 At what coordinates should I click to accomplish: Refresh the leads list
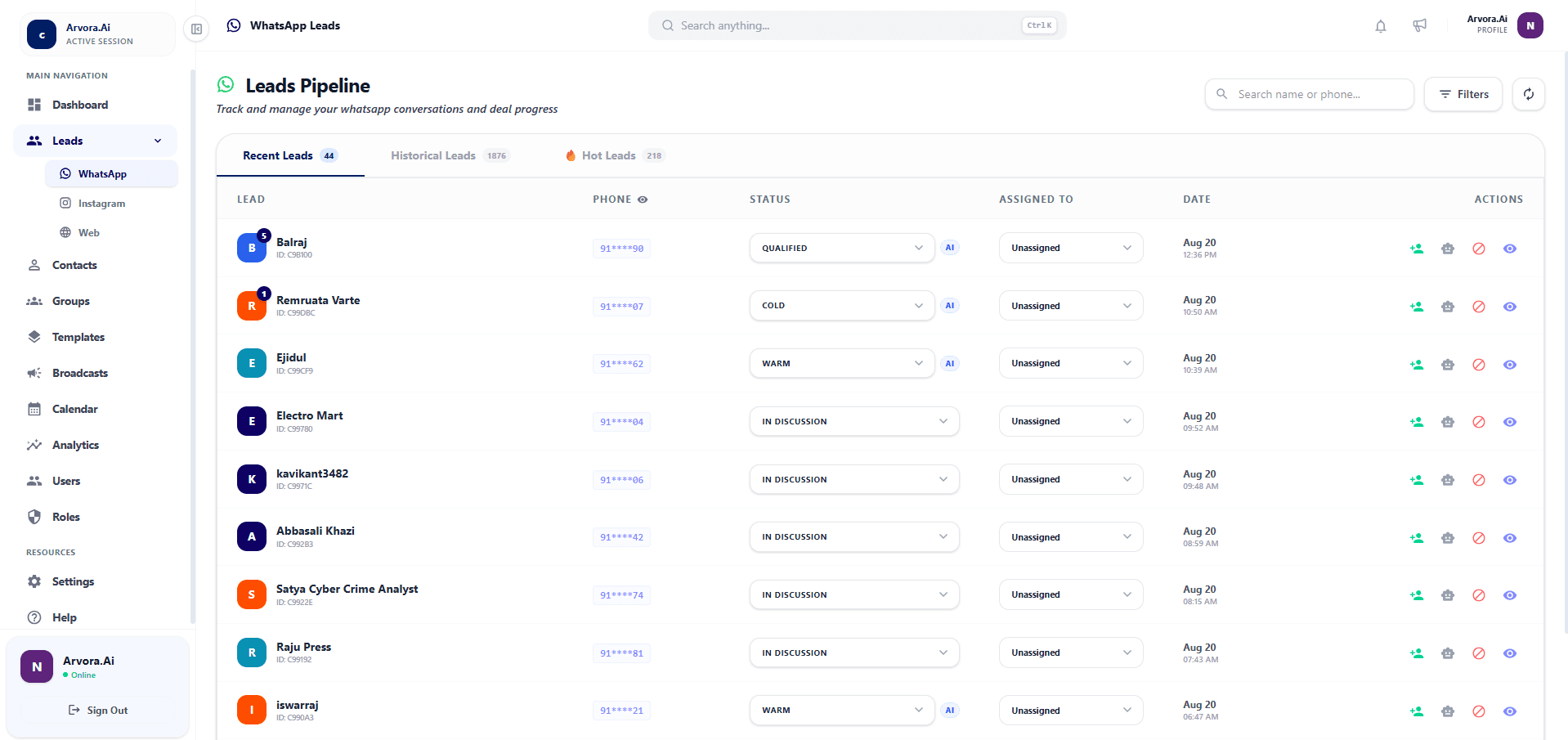tap(1529, 94)
